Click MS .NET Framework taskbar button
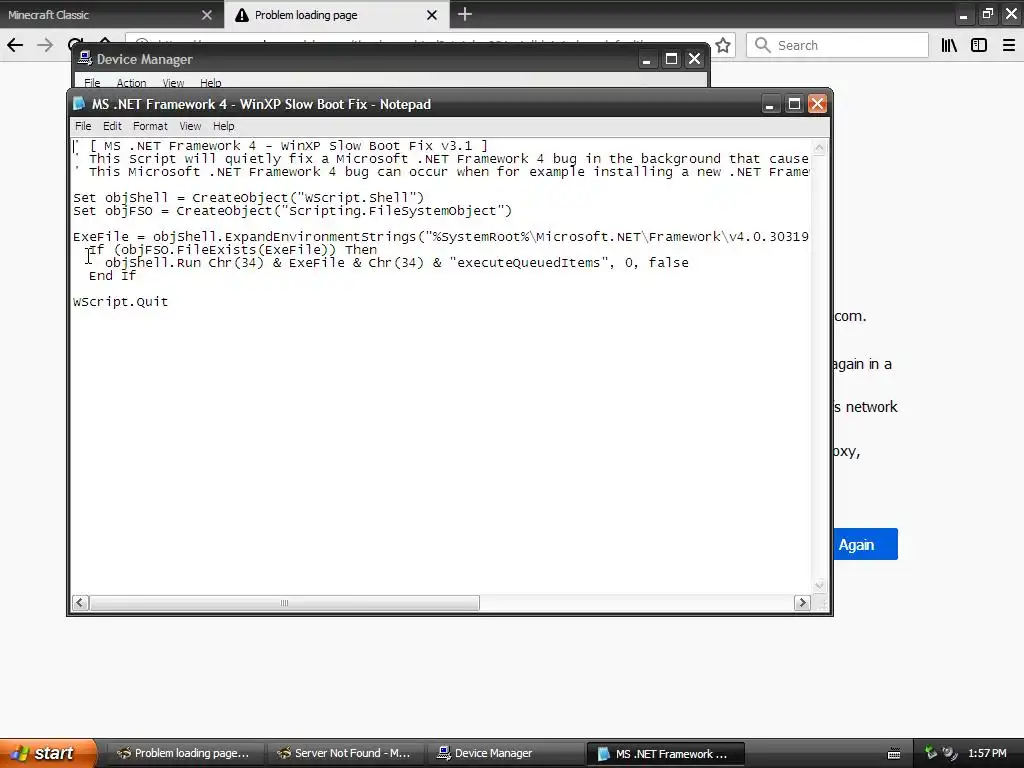The image size is (1024, 768). 665,753
